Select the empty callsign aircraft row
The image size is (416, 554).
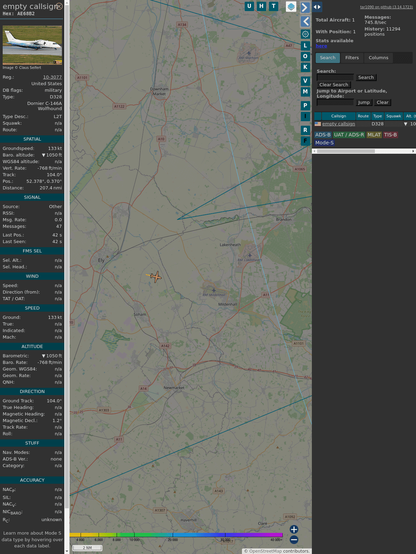click(x=365, y=124)
